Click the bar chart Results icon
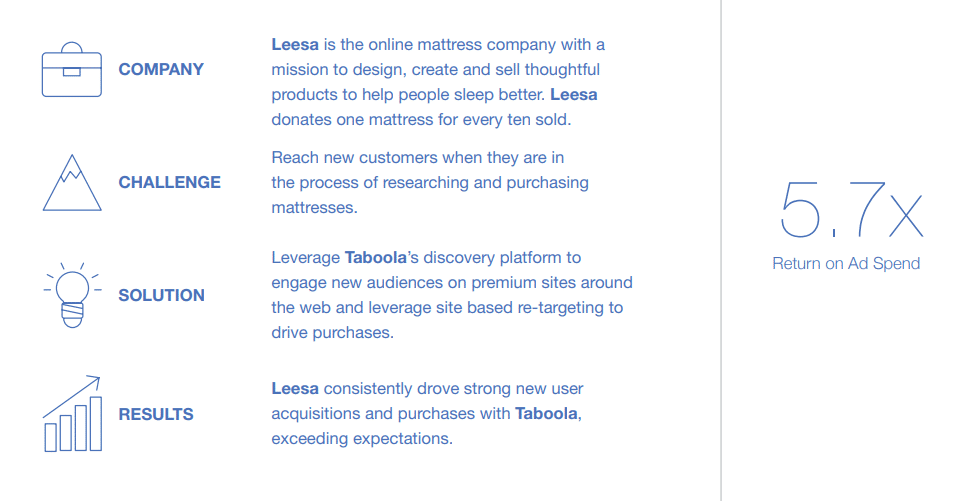Image resolution: width=977 pixels, height=501 pixels. (72, 413)
